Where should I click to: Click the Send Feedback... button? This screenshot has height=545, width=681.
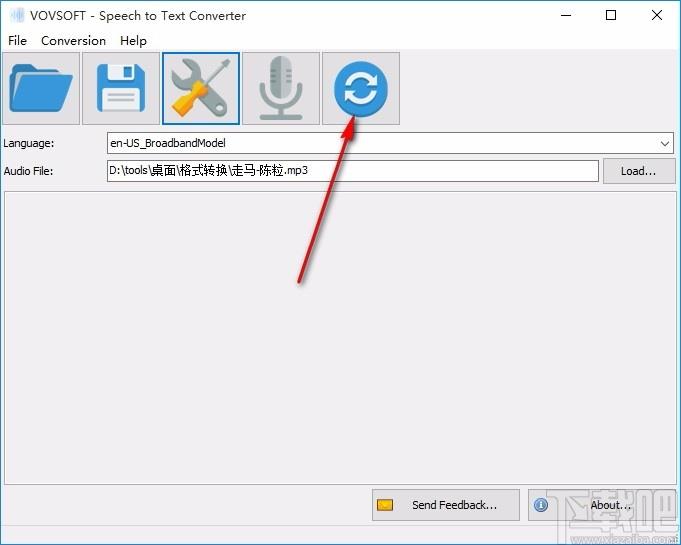point(446,505)
